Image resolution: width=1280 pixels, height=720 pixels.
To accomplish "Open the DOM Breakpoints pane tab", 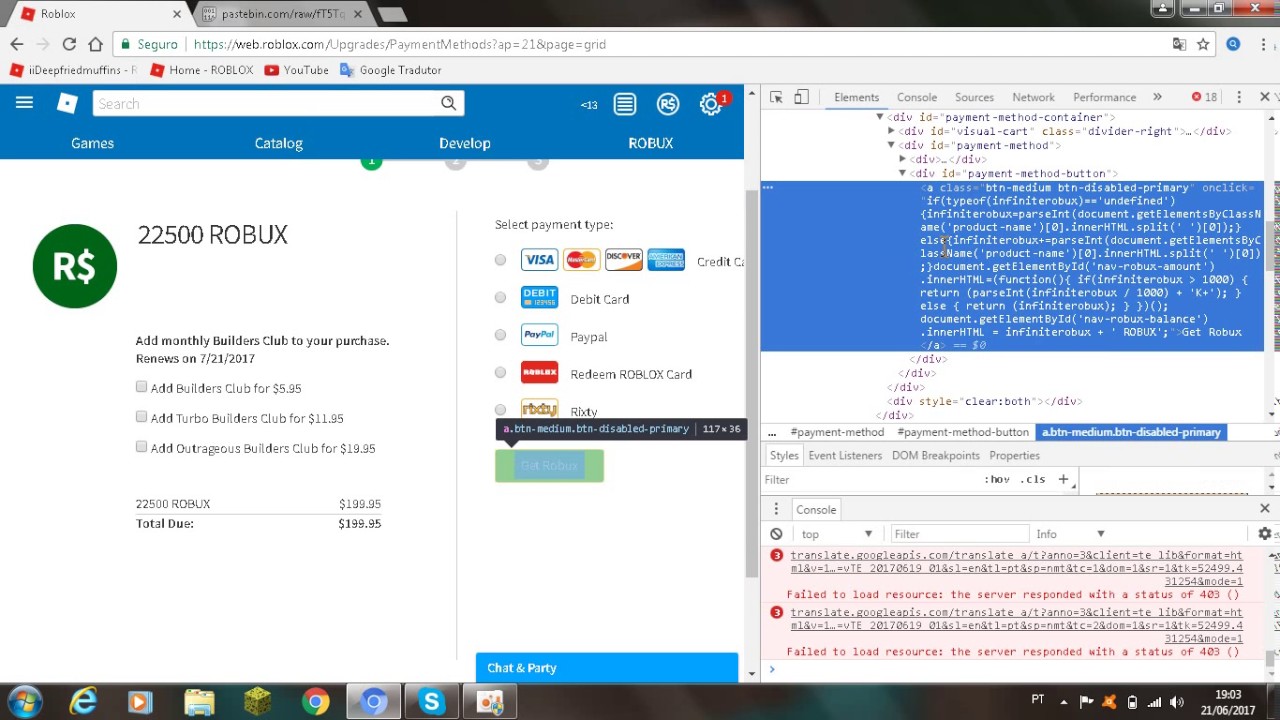I will (936, 455).
